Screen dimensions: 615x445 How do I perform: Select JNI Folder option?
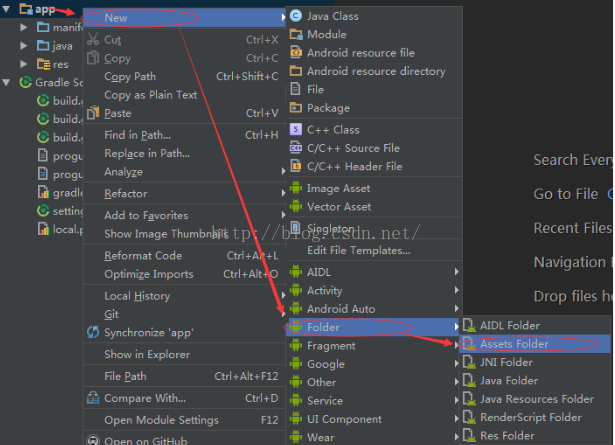click(506, 362)
